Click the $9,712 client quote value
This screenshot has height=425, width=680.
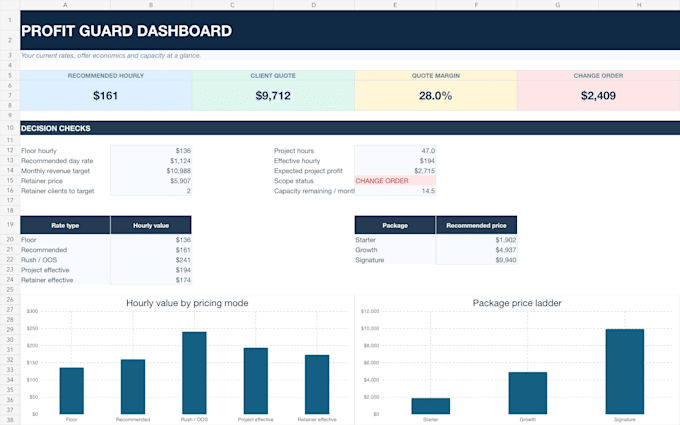click(x=273, y=95)
